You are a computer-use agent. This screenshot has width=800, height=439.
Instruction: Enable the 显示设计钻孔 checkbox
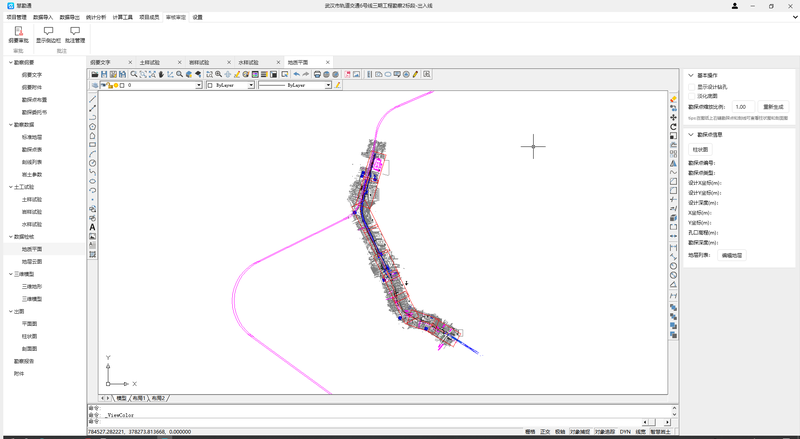[693, 87]
